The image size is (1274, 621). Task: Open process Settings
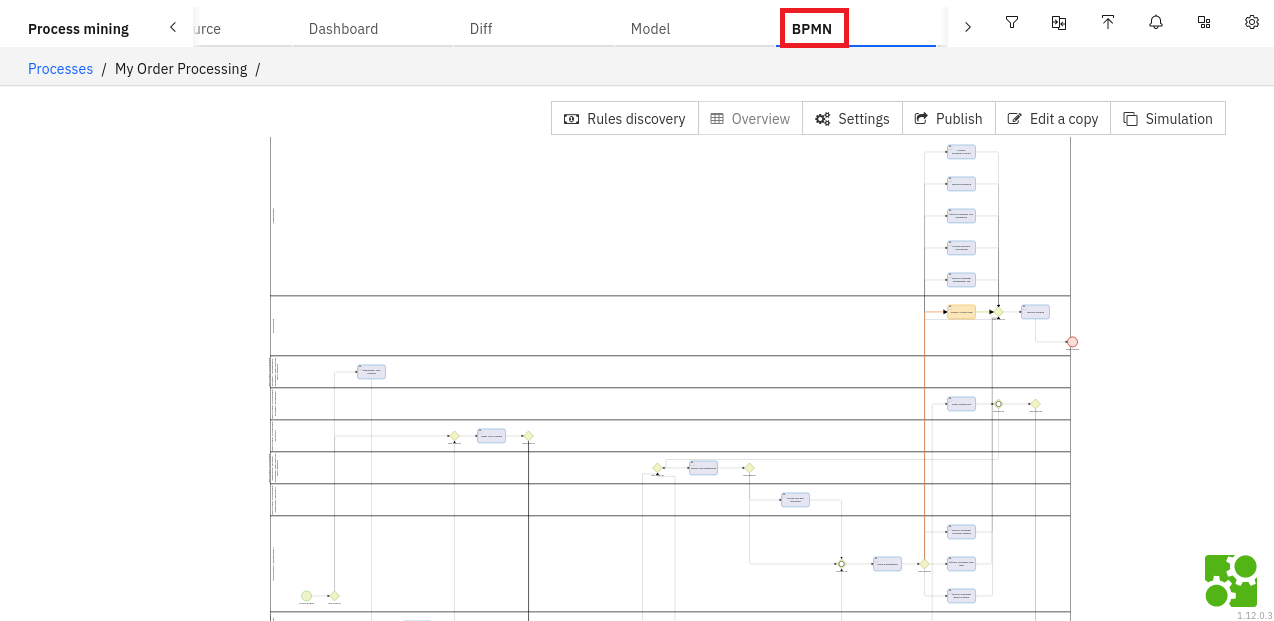pyautogui.click(x=852, y=118)
